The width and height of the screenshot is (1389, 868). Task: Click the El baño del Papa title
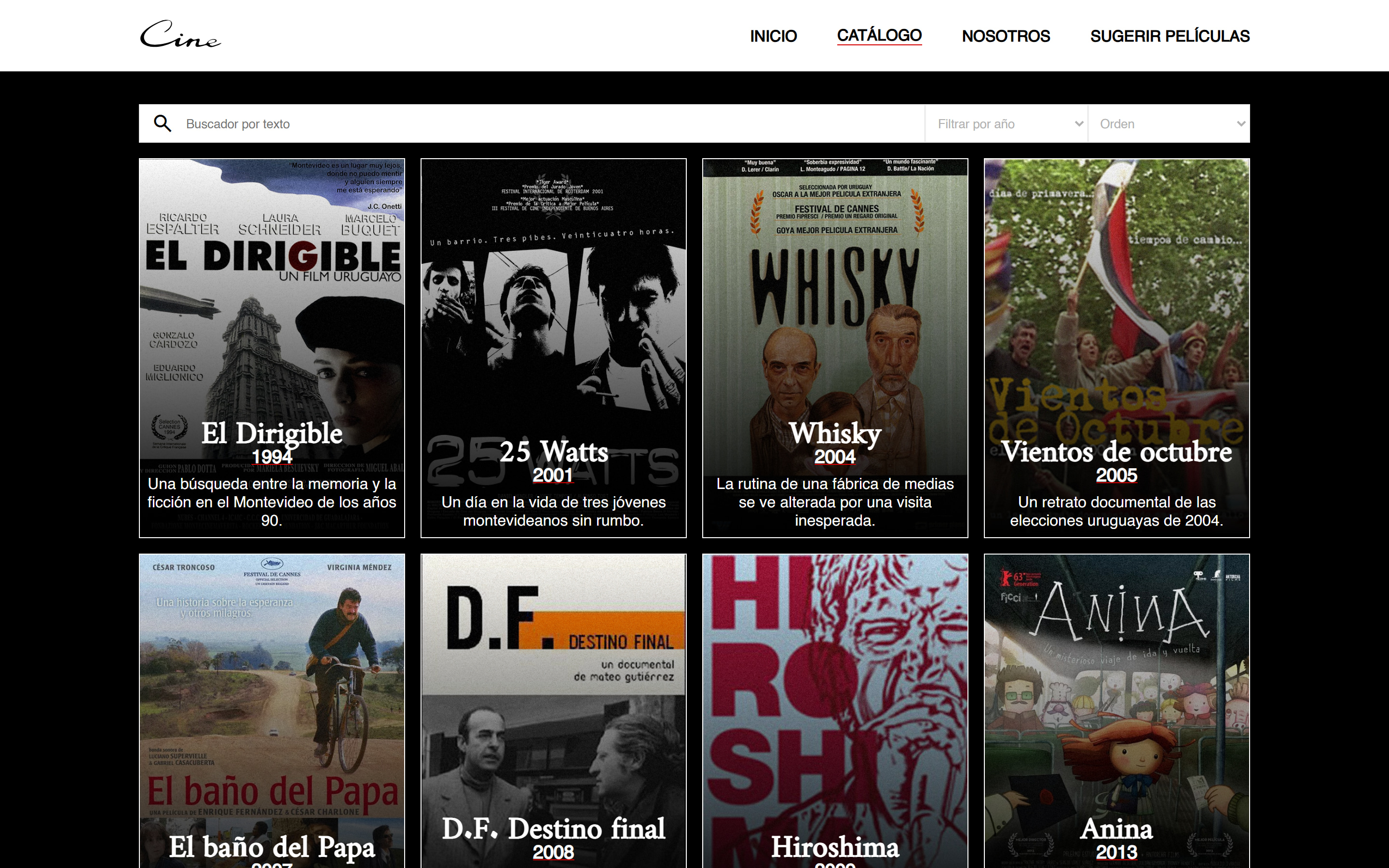pyautogui.click(x=272, y=847)
